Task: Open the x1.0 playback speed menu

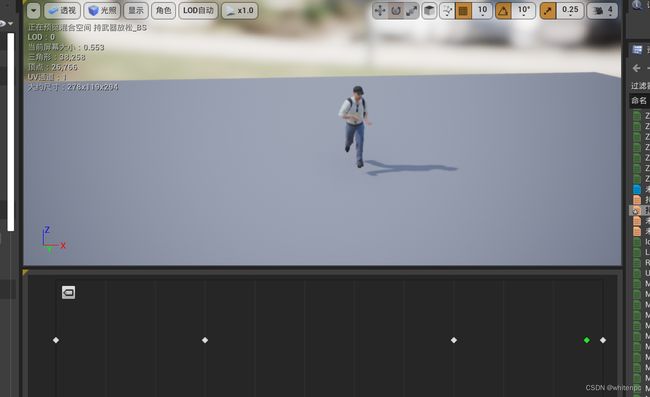Action: [240, 11]
